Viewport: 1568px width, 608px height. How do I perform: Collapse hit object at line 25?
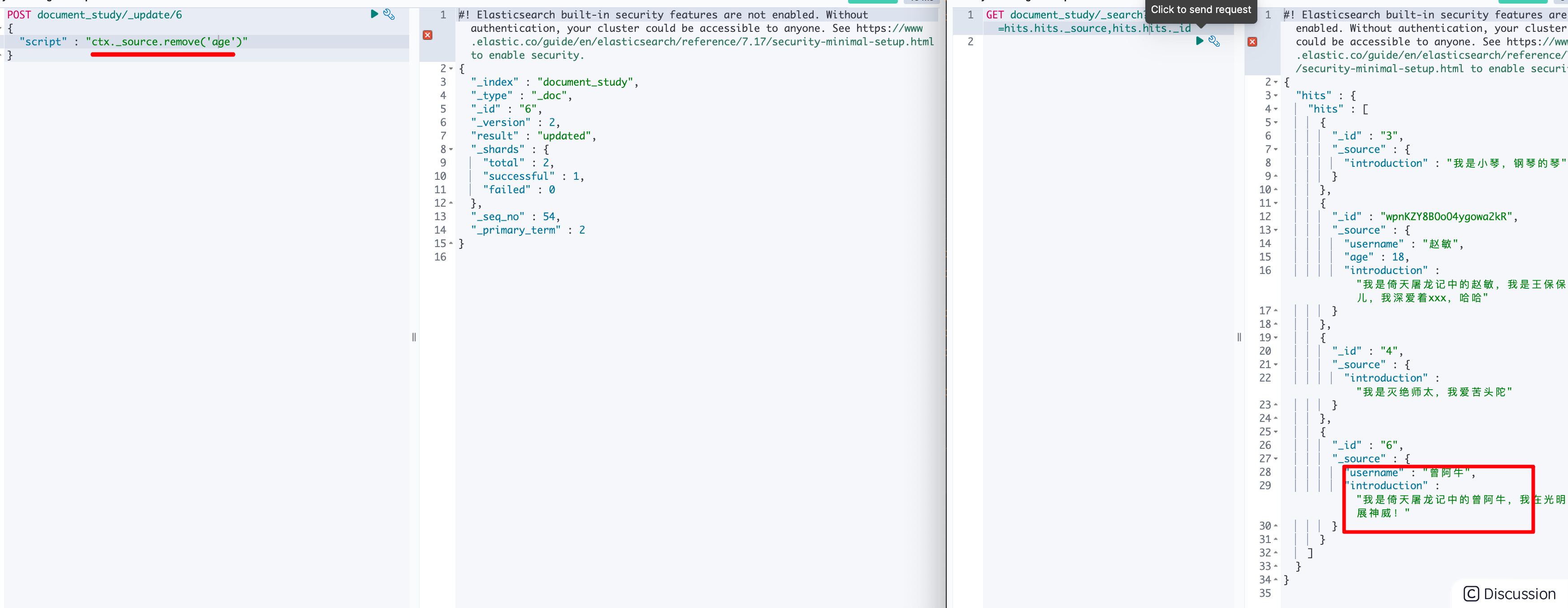pyautogui.click(x=1276, y=432)
